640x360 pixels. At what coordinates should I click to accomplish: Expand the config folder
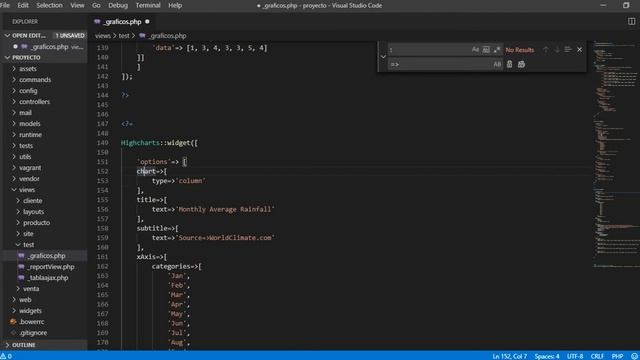coord(28,91)
